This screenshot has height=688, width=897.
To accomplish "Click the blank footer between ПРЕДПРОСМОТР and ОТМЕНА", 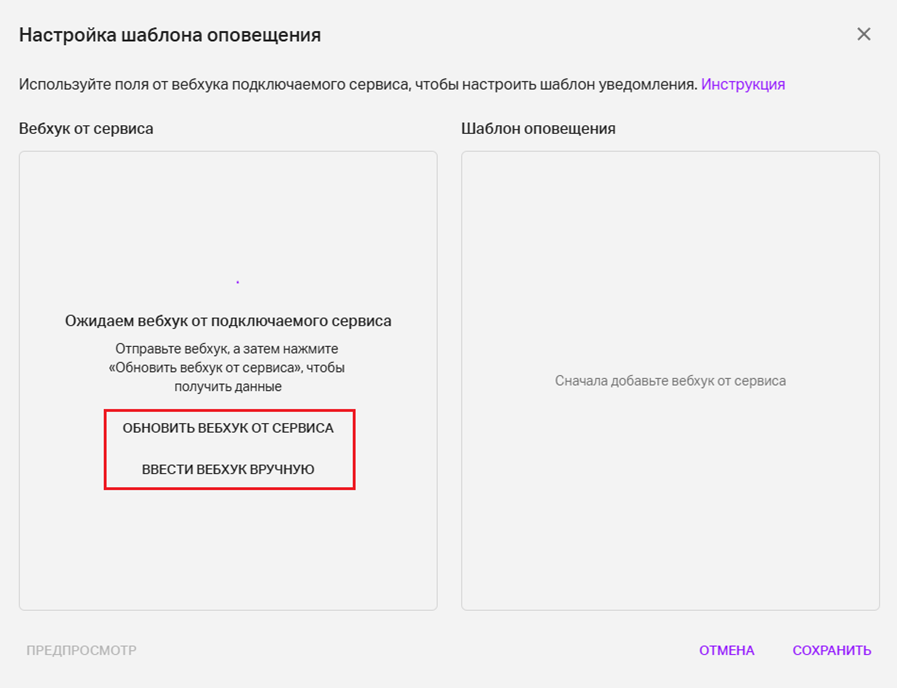I will pos(420,651).
